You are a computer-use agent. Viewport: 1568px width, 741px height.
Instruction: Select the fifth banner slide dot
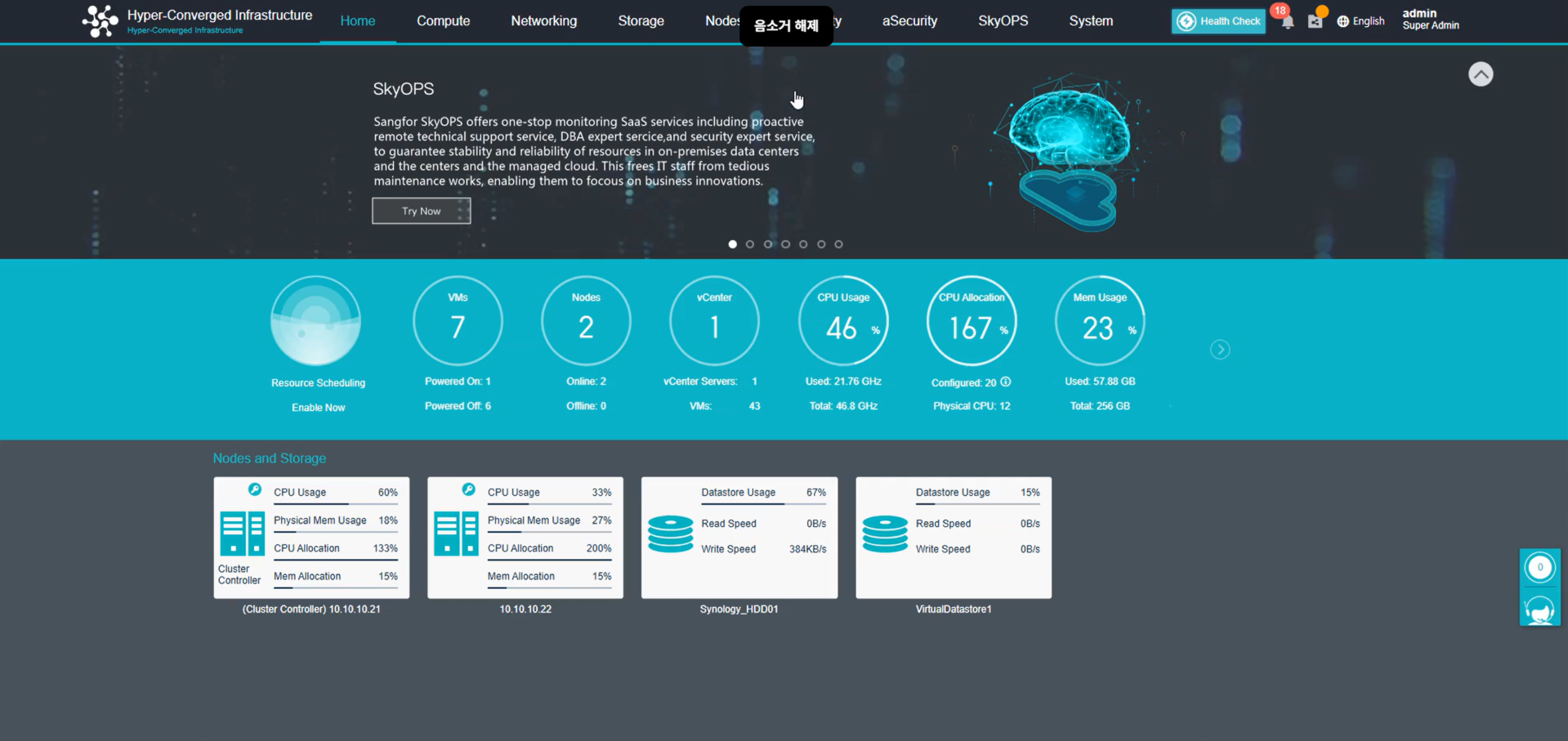tap(803, 244)
